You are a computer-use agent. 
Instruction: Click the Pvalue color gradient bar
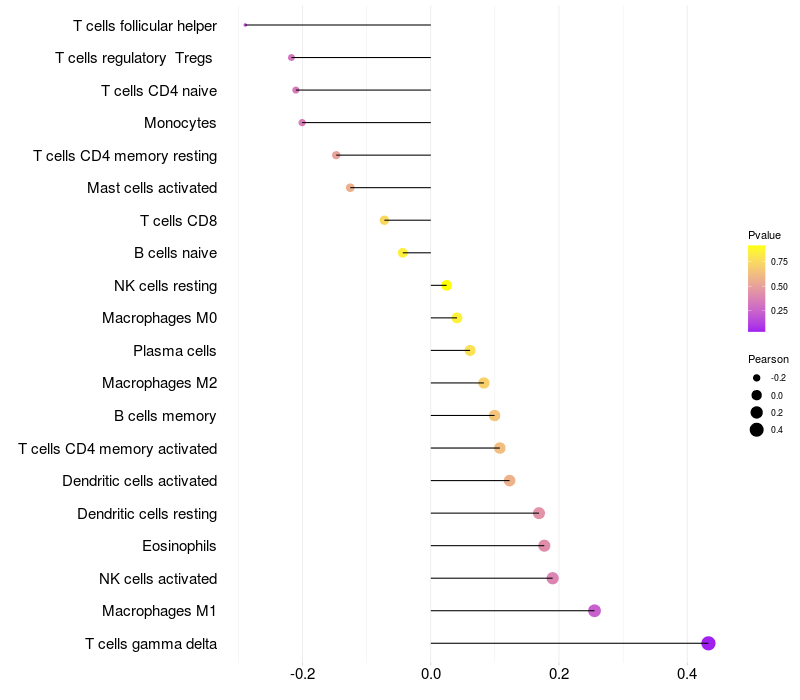tap(757, 288)
